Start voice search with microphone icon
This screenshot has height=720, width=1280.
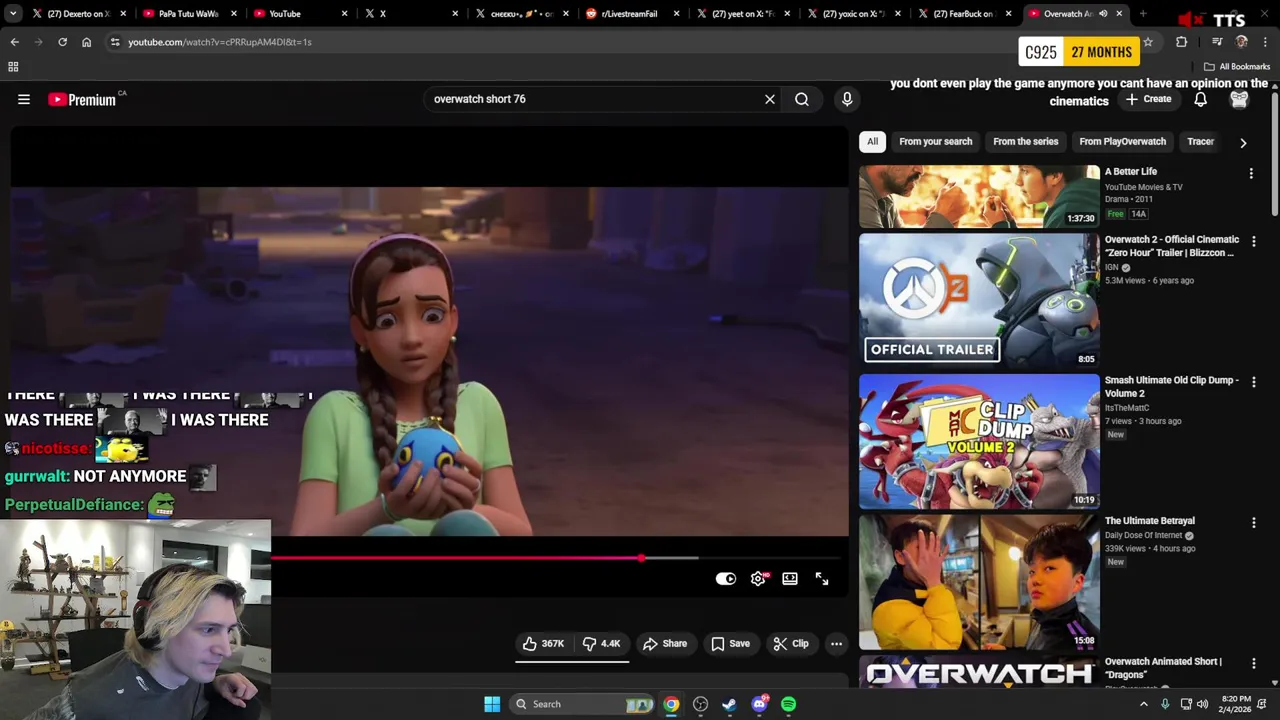[847, 99]
